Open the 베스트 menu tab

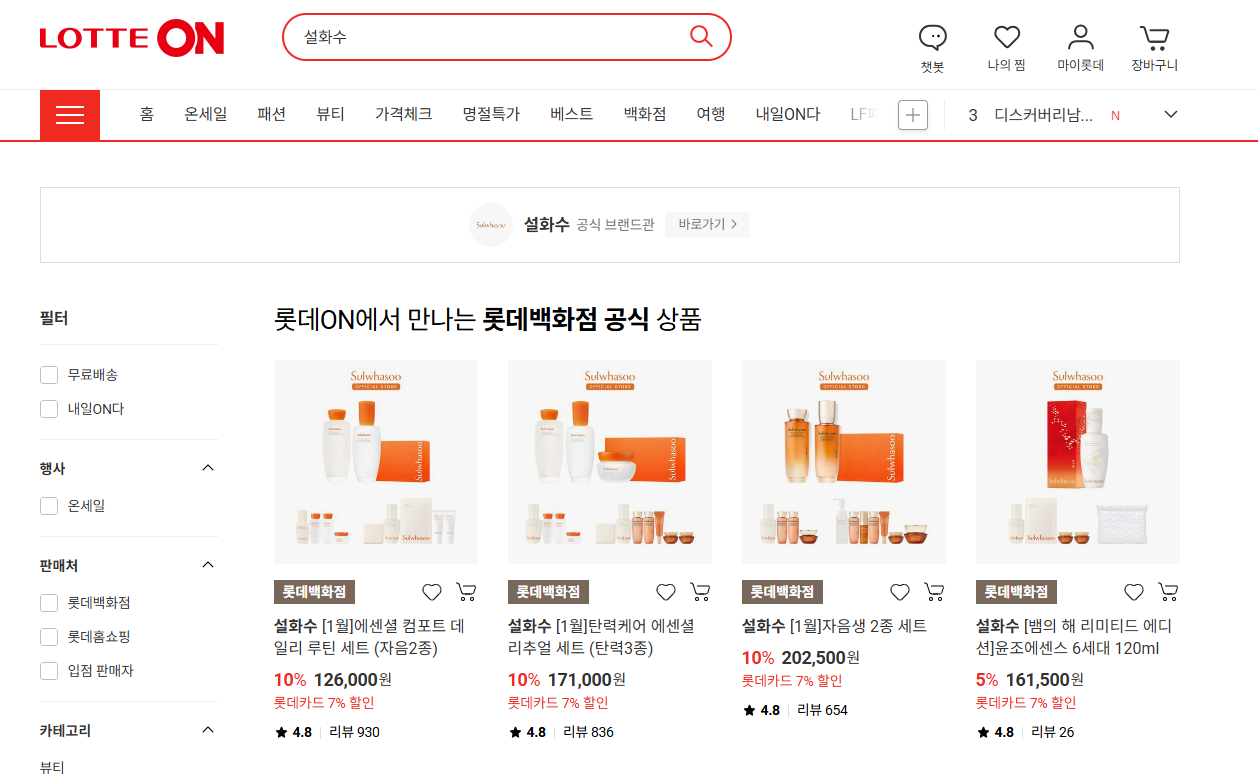[571, 114]
